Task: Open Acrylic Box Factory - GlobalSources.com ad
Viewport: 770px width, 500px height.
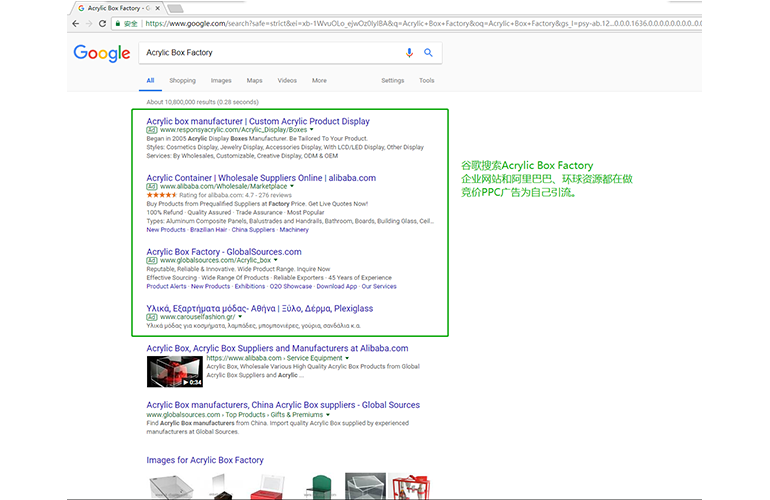Action: point(224,252)
